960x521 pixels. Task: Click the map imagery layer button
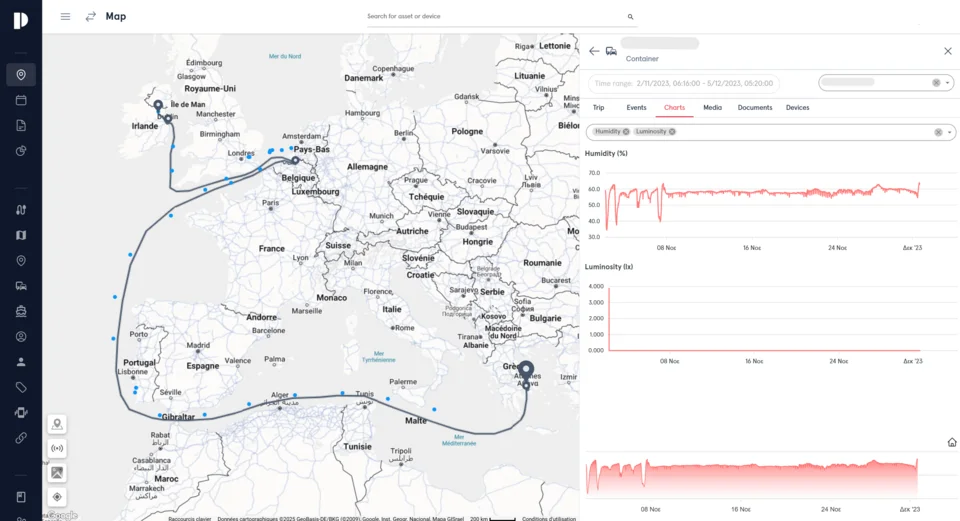pyautogui.click(x=57, y=472)
